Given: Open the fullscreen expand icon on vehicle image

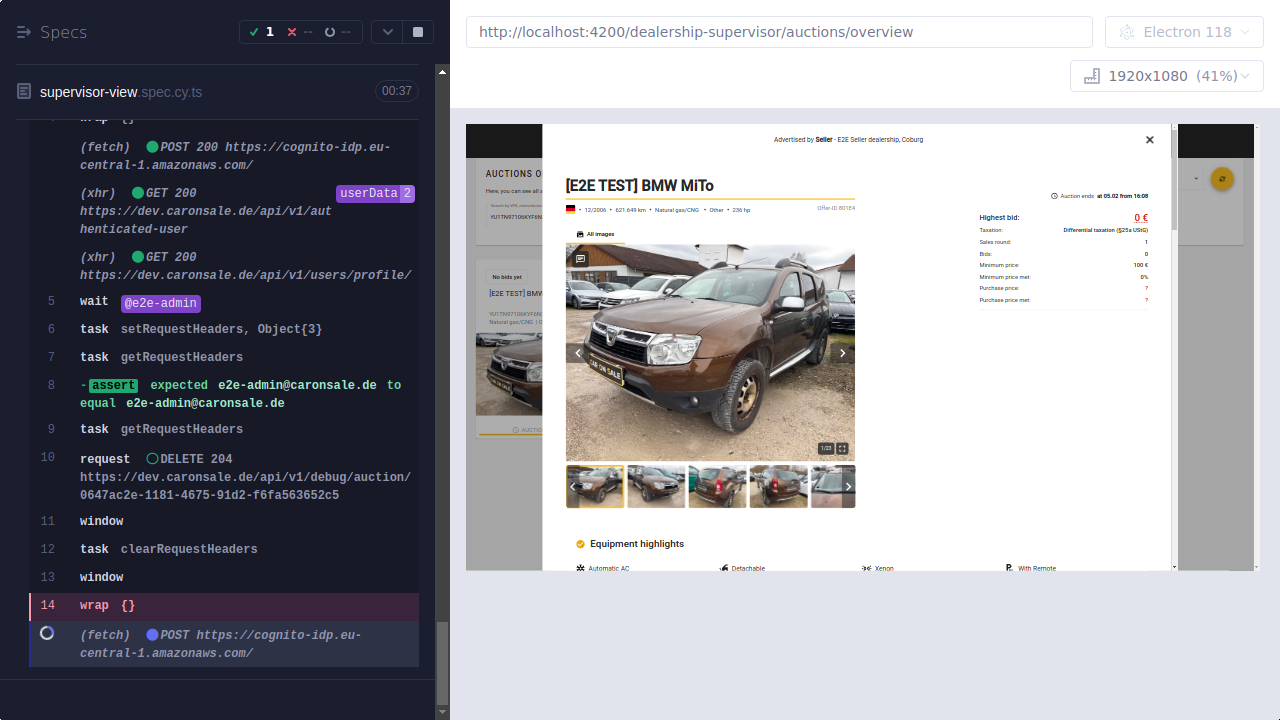Looking at the screenshot, I should (x=842, y=449).
